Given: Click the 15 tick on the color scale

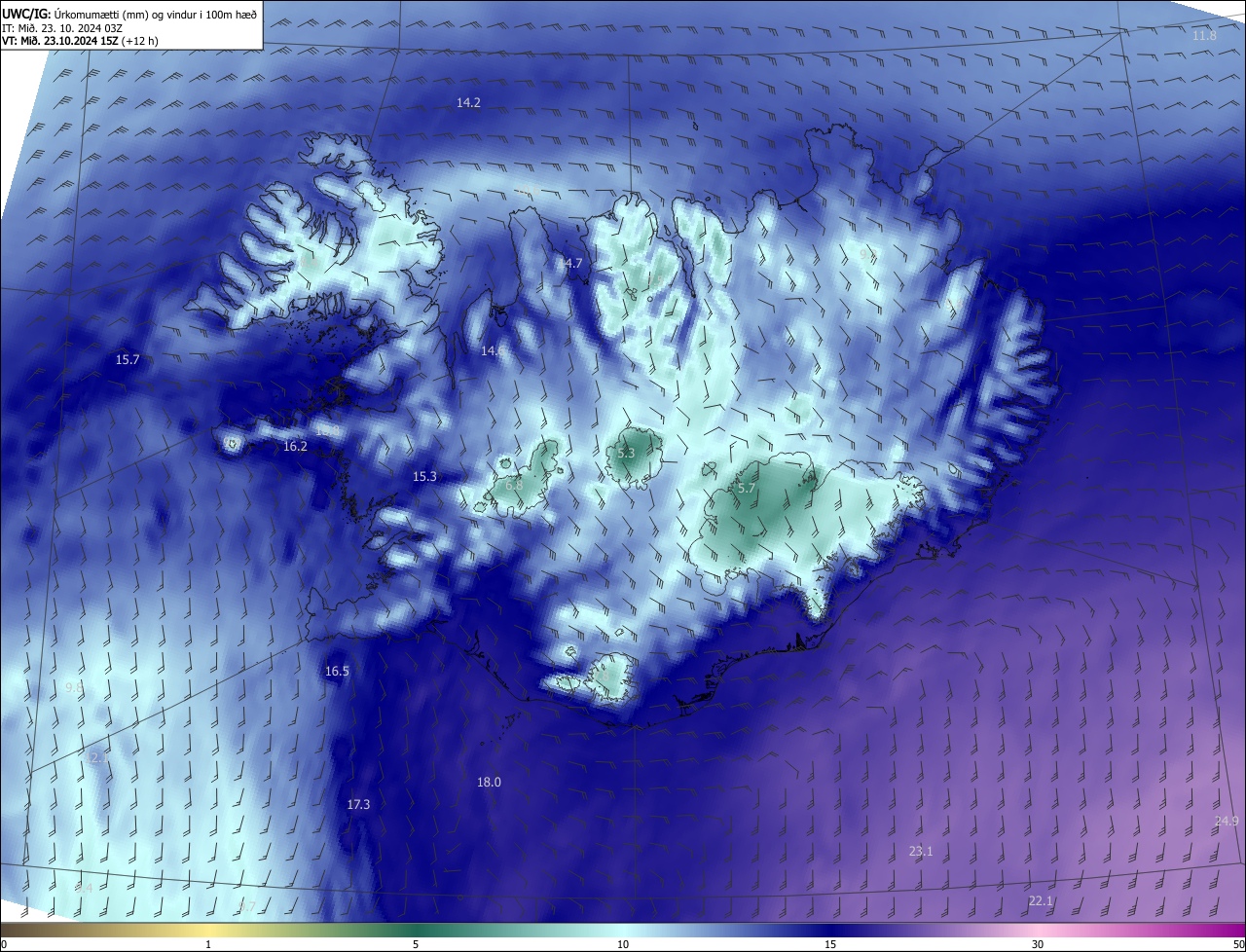Looking at the screenshot, I should click(830, 944).
